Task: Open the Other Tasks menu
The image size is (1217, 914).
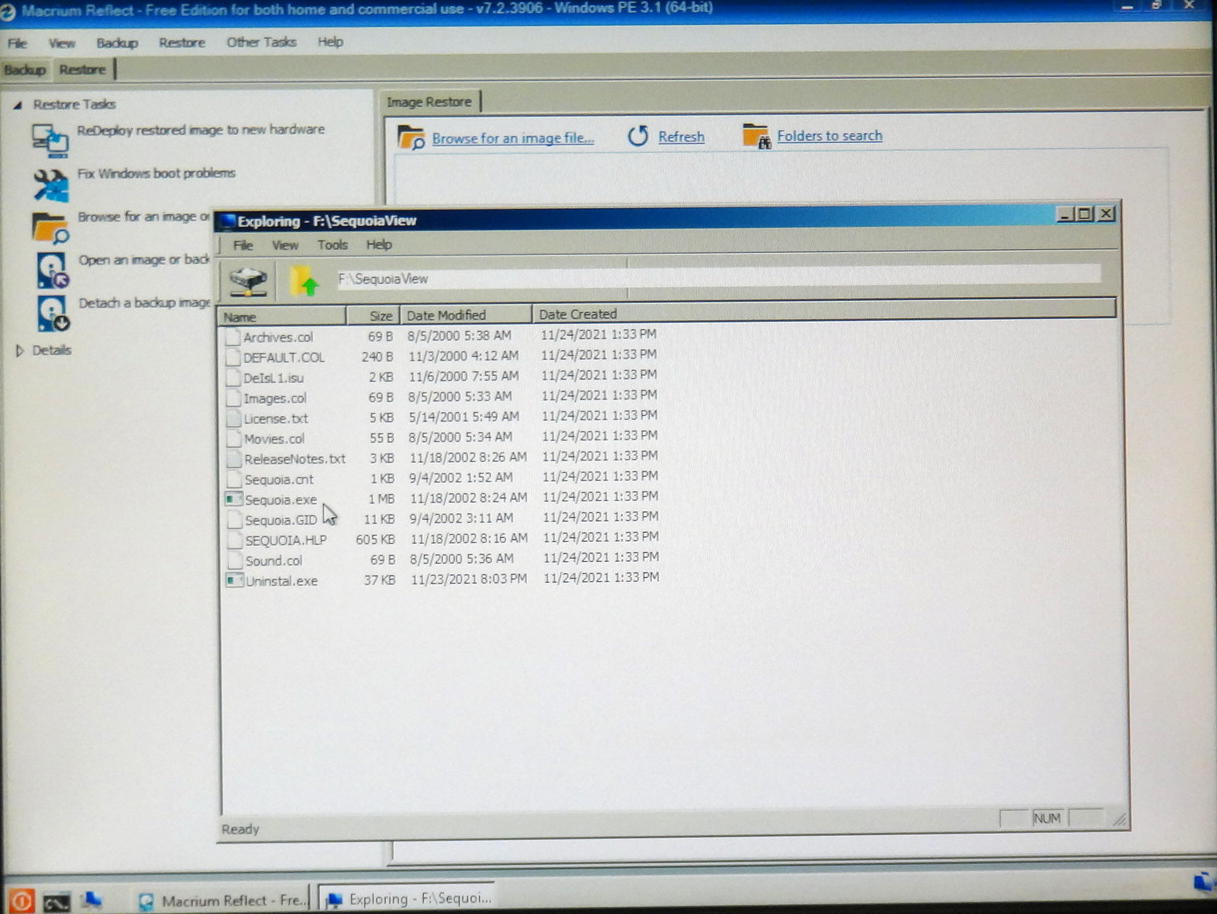Action: 261,42
